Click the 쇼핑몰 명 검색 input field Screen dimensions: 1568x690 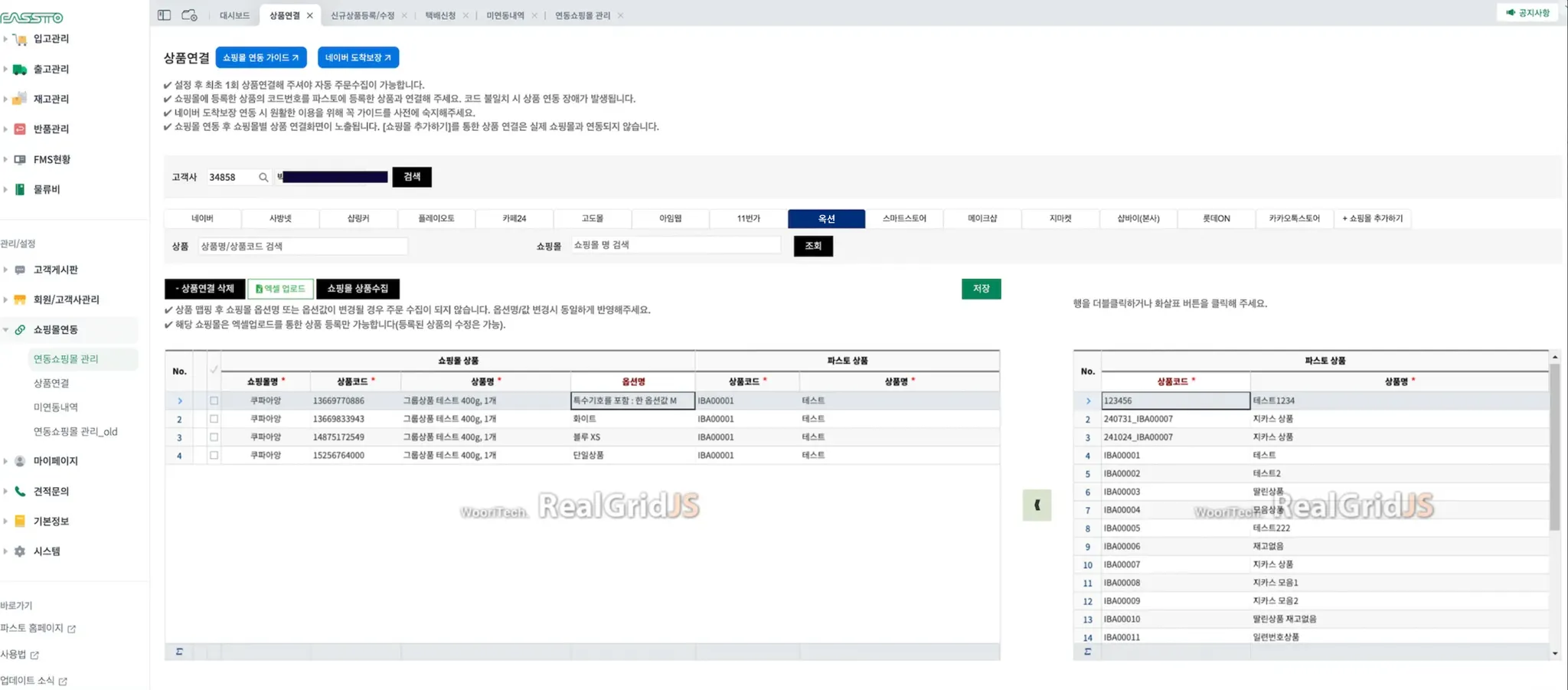pyautogui.click(x=676, y=245)
